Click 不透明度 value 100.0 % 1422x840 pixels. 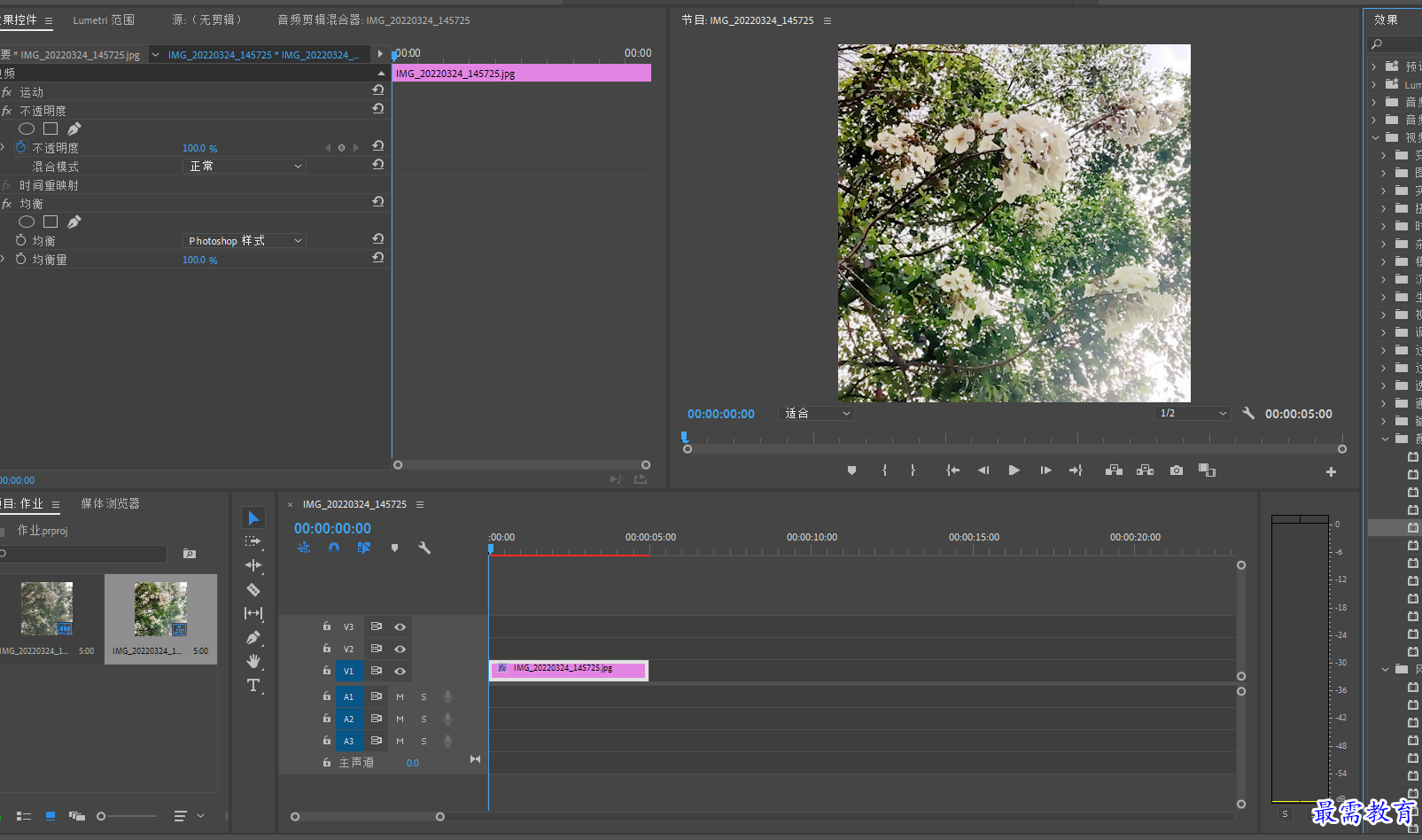tap(200, 148)
